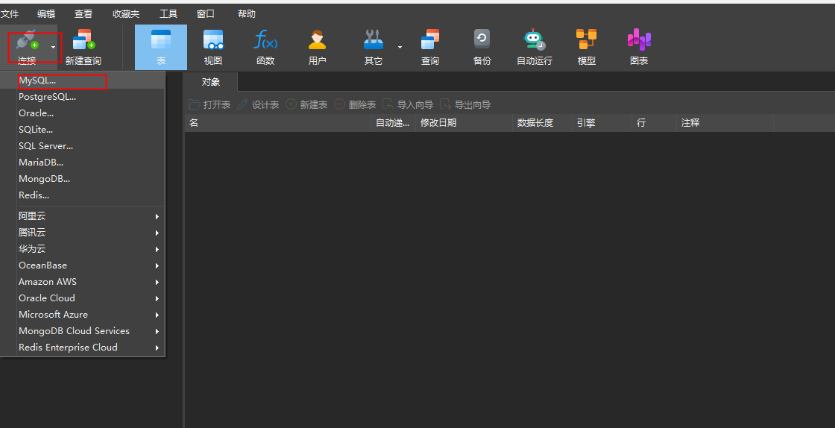
Task: Click Import Wizard (导入向导) button
Action: [x=408, y=105]
